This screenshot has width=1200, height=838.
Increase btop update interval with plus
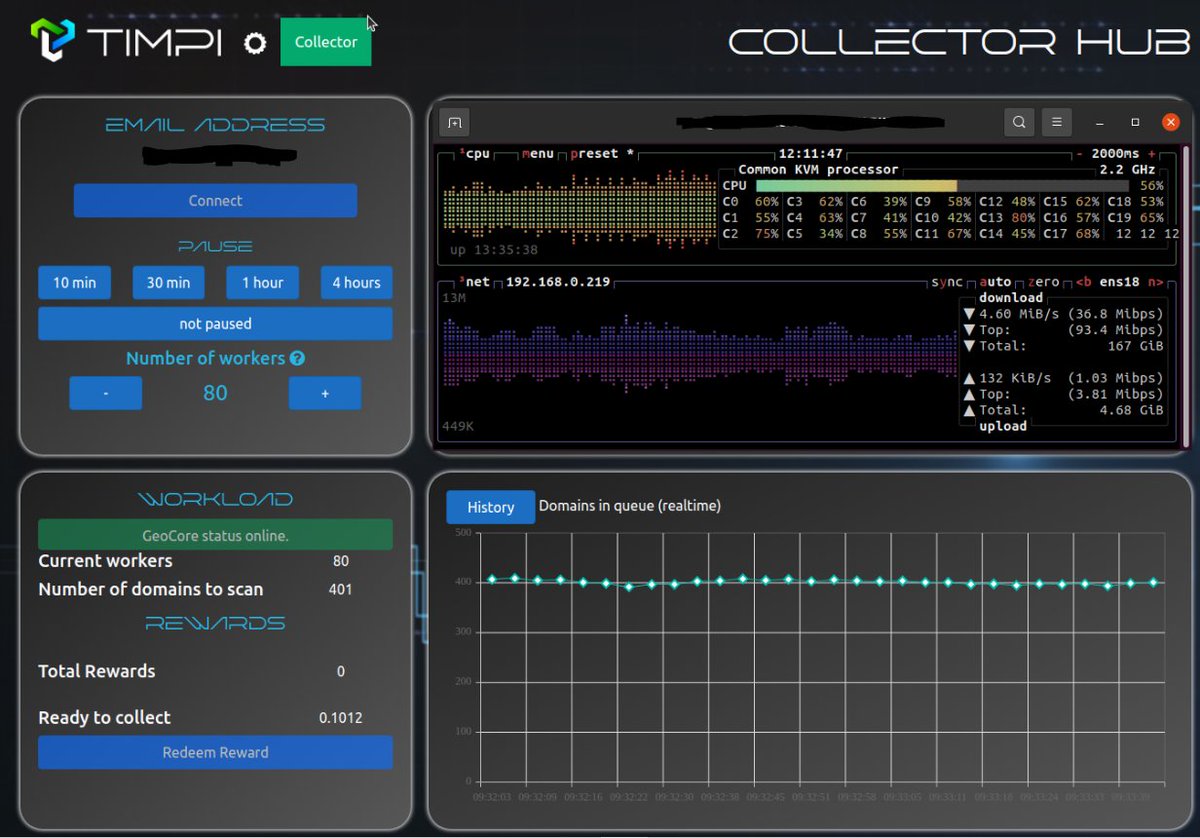pyautogui.click(x=1151, y=155)
